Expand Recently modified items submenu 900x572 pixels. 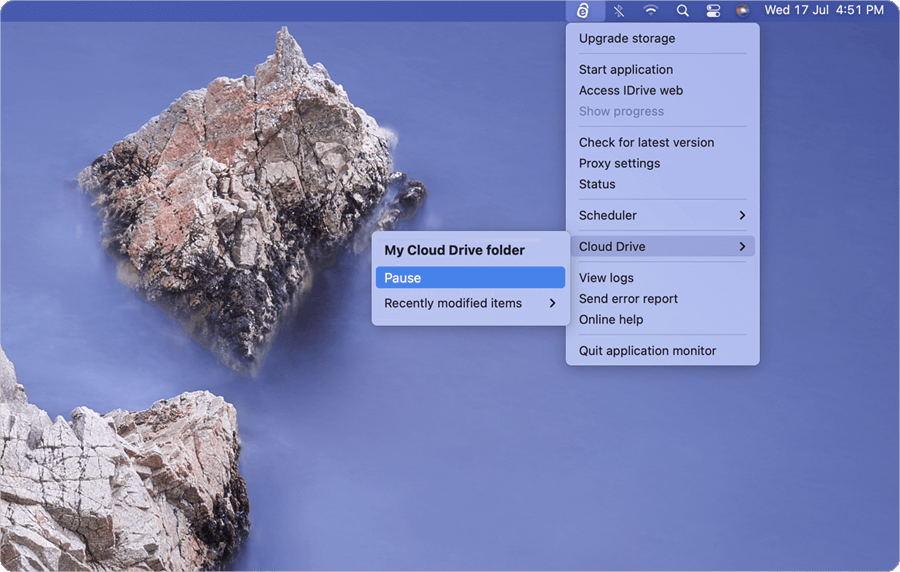point(470,303)
